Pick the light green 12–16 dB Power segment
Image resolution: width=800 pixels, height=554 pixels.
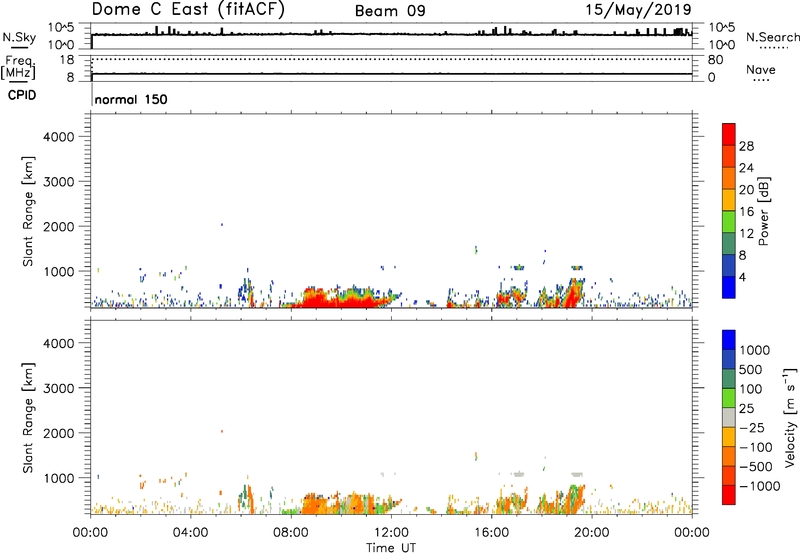pyautogui.click(x=729, y=222)
